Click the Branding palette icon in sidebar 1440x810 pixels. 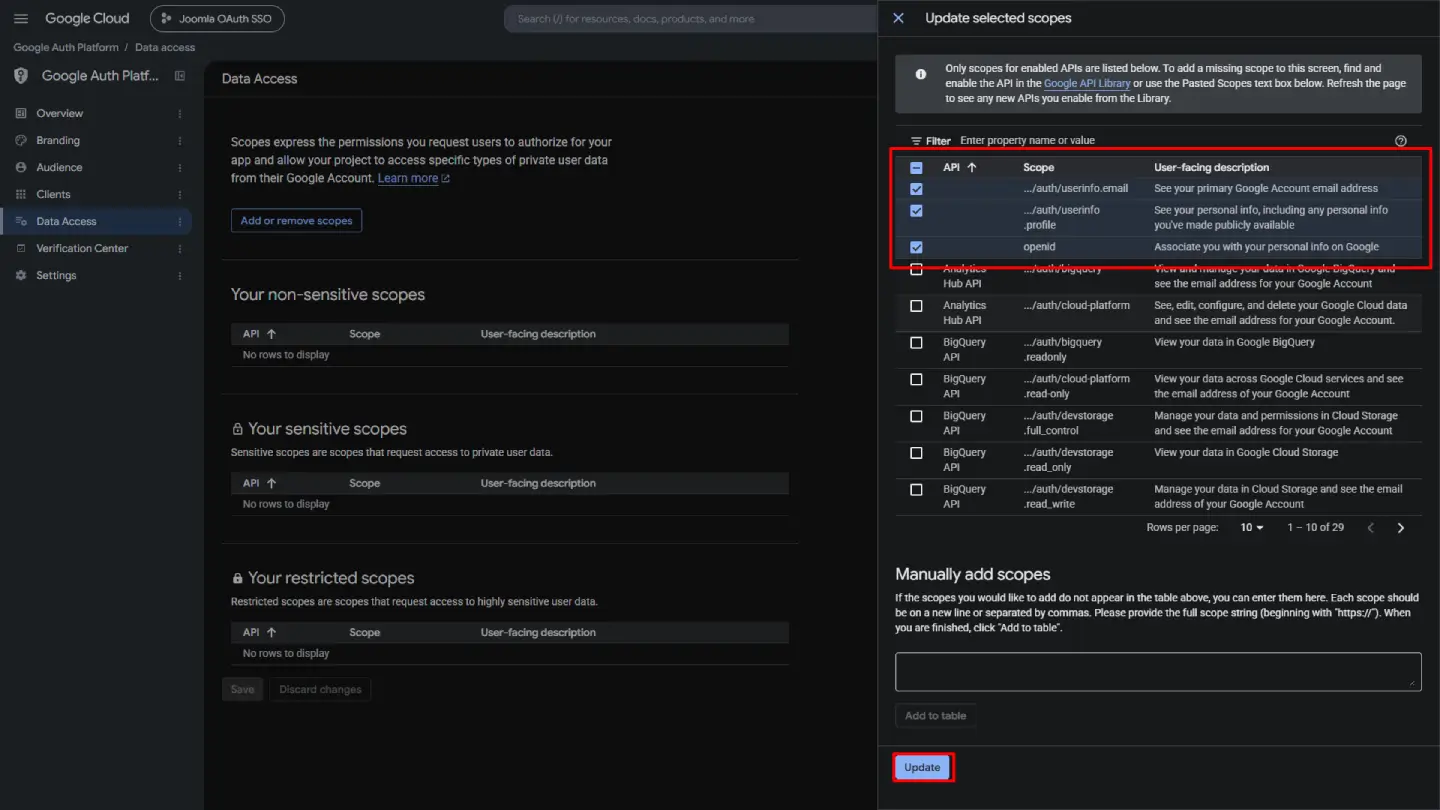[21, 140]
